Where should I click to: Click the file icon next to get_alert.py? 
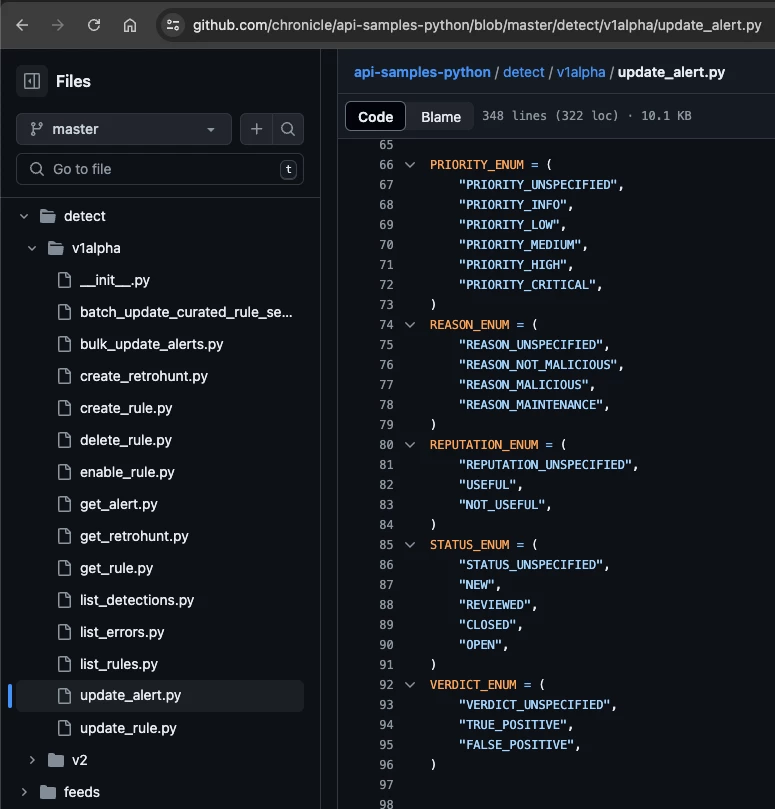pyautogui.click(x=64, y=504)
